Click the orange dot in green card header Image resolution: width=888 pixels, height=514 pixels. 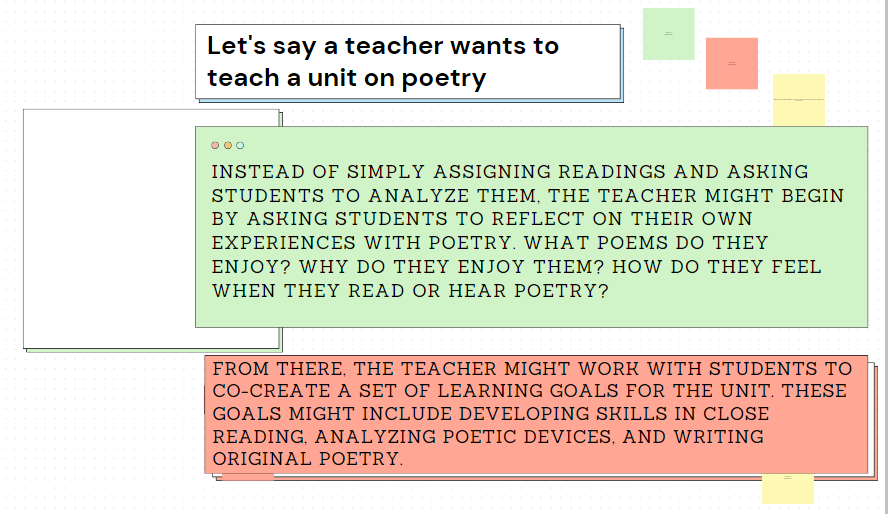coord(228,145)
